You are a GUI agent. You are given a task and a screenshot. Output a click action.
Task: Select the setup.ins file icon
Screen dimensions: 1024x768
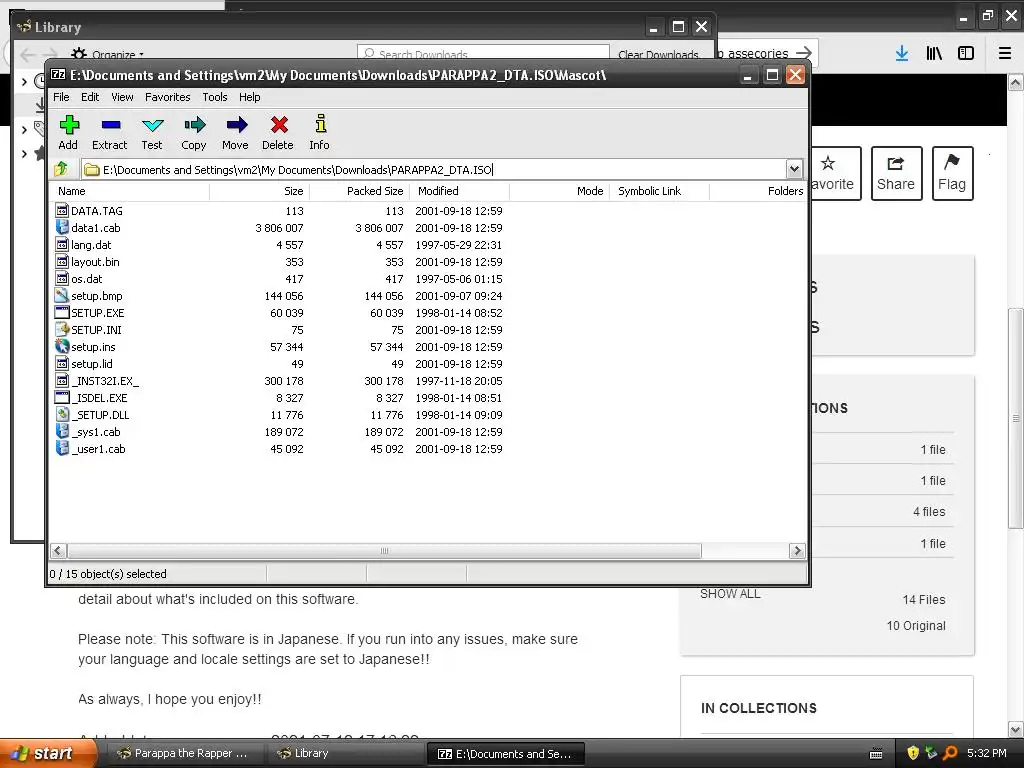[x=62, y=346]
